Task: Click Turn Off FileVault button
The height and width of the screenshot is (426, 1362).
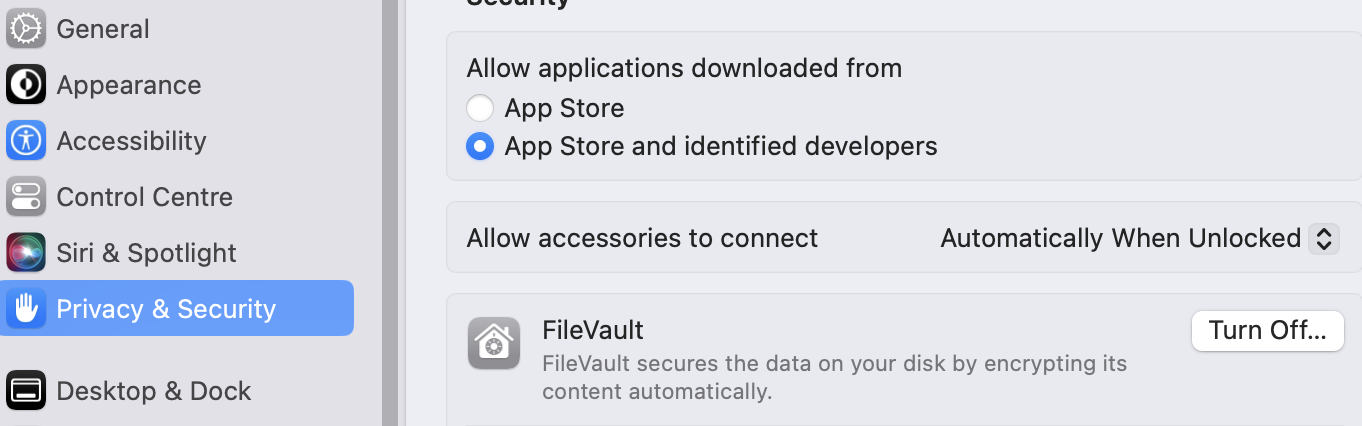Action: (x=1267, y=330)
